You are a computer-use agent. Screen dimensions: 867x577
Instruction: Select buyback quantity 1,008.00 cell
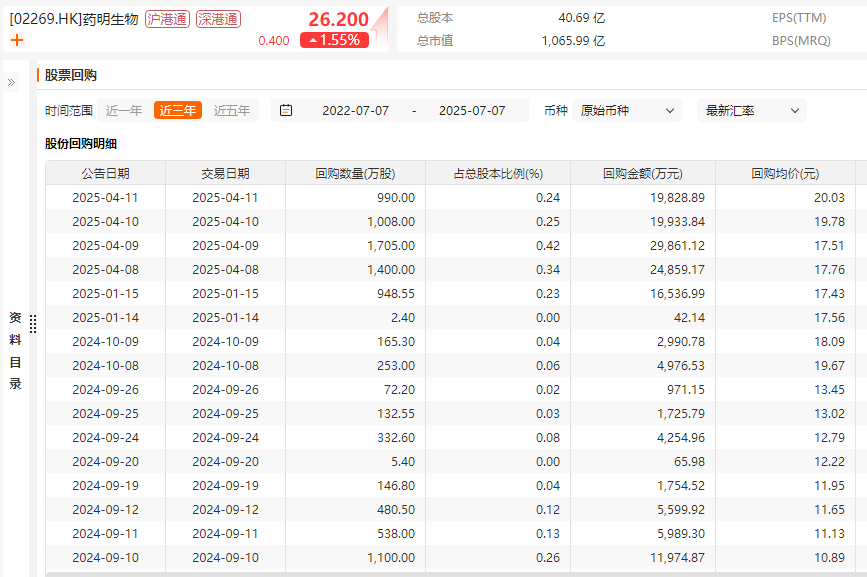tap(356, 222)
